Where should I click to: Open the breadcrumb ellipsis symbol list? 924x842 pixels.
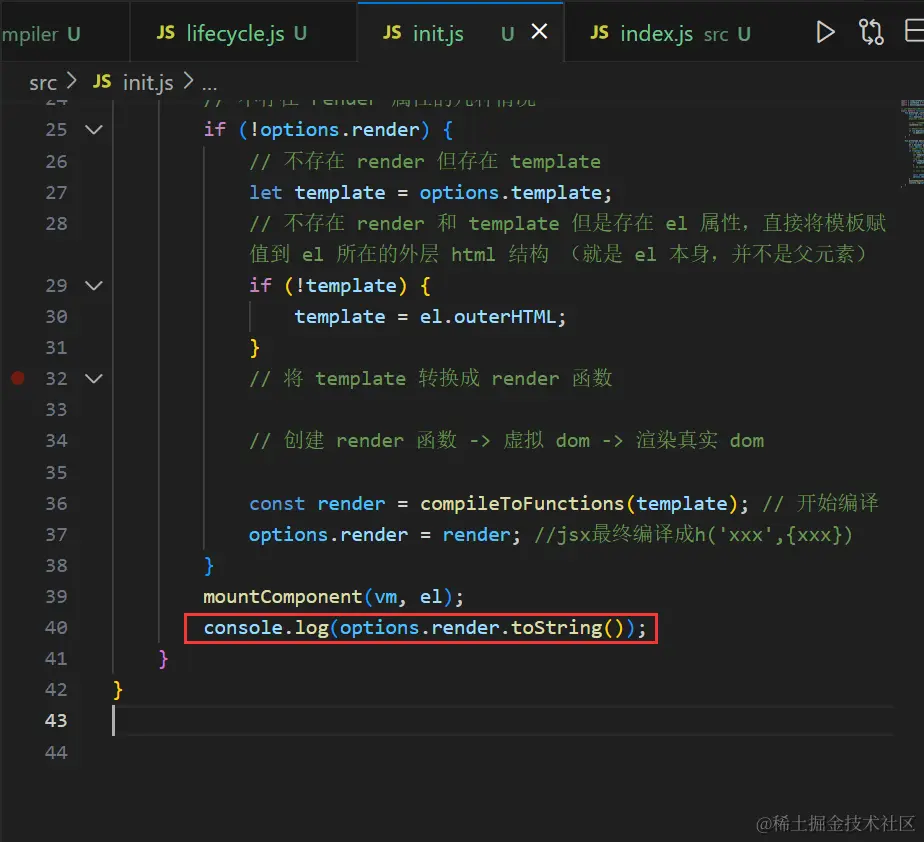(209, 84)
